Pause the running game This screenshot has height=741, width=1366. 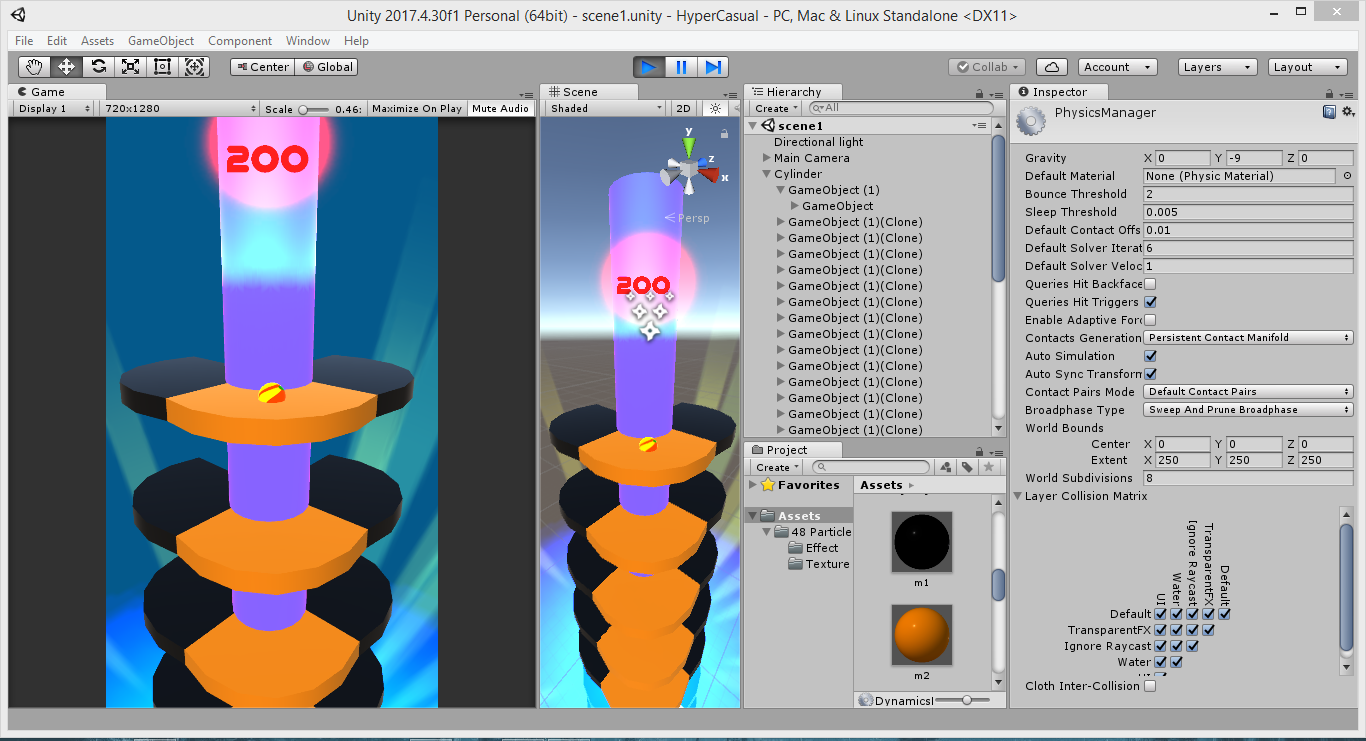681,67
